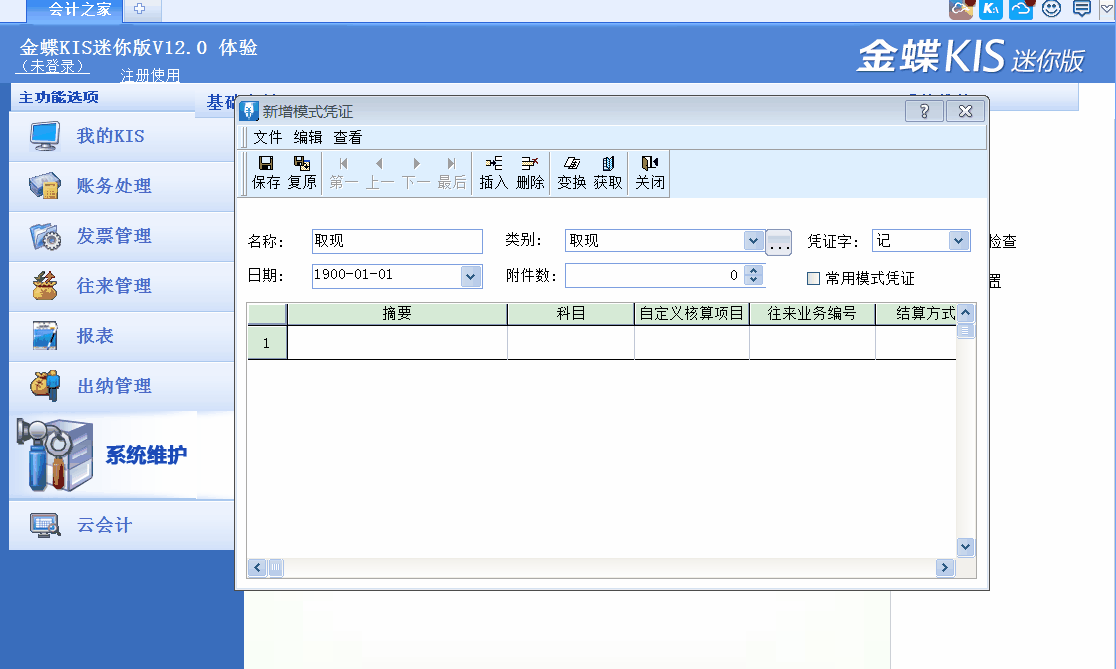Expand the 日期 date picker dropdown
The width and height of the screenshot is (1116, 669).
471,276
